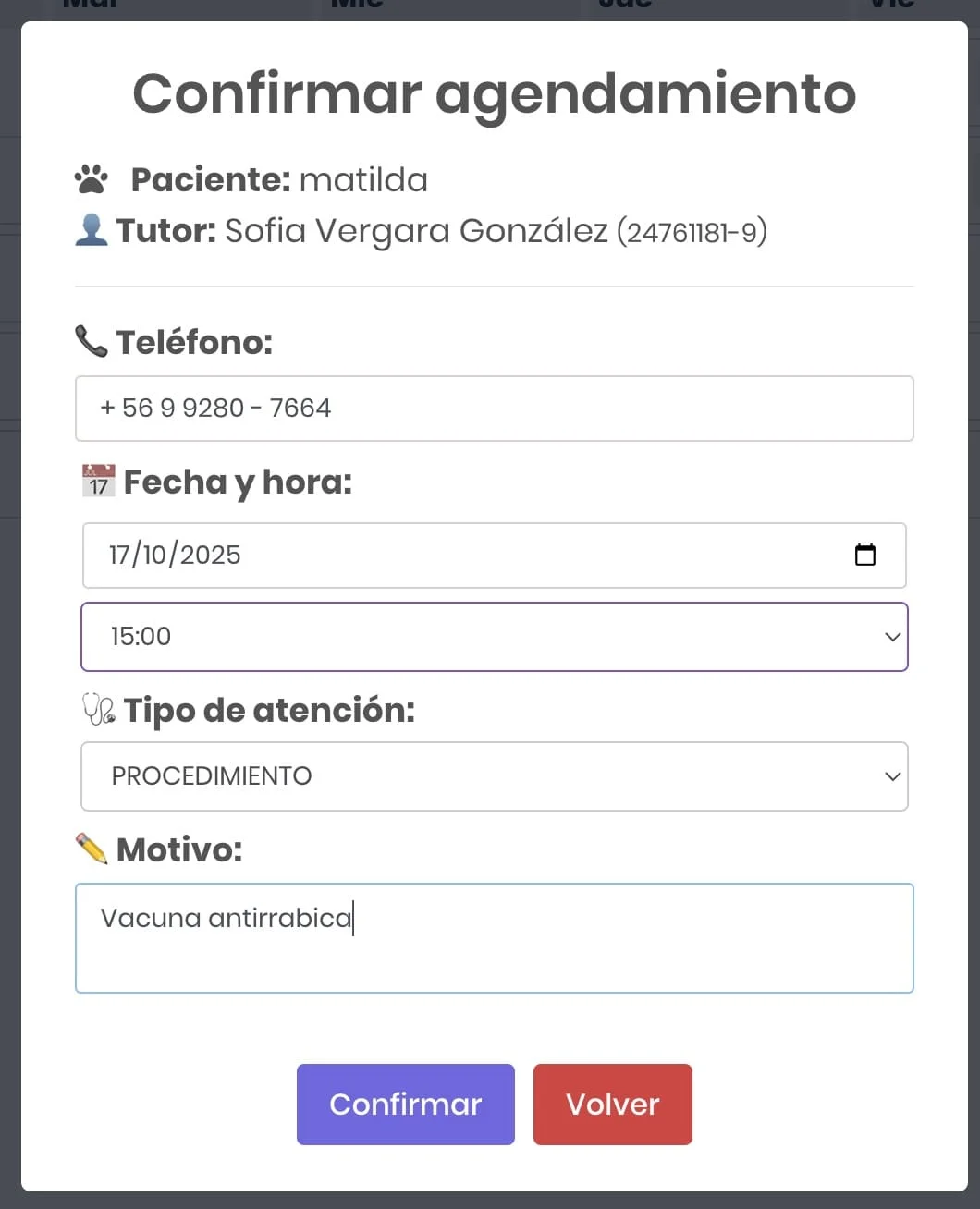Select the Jue weekday column header
This screenshot has height=1209, width=980.
[x=625, y=6]
